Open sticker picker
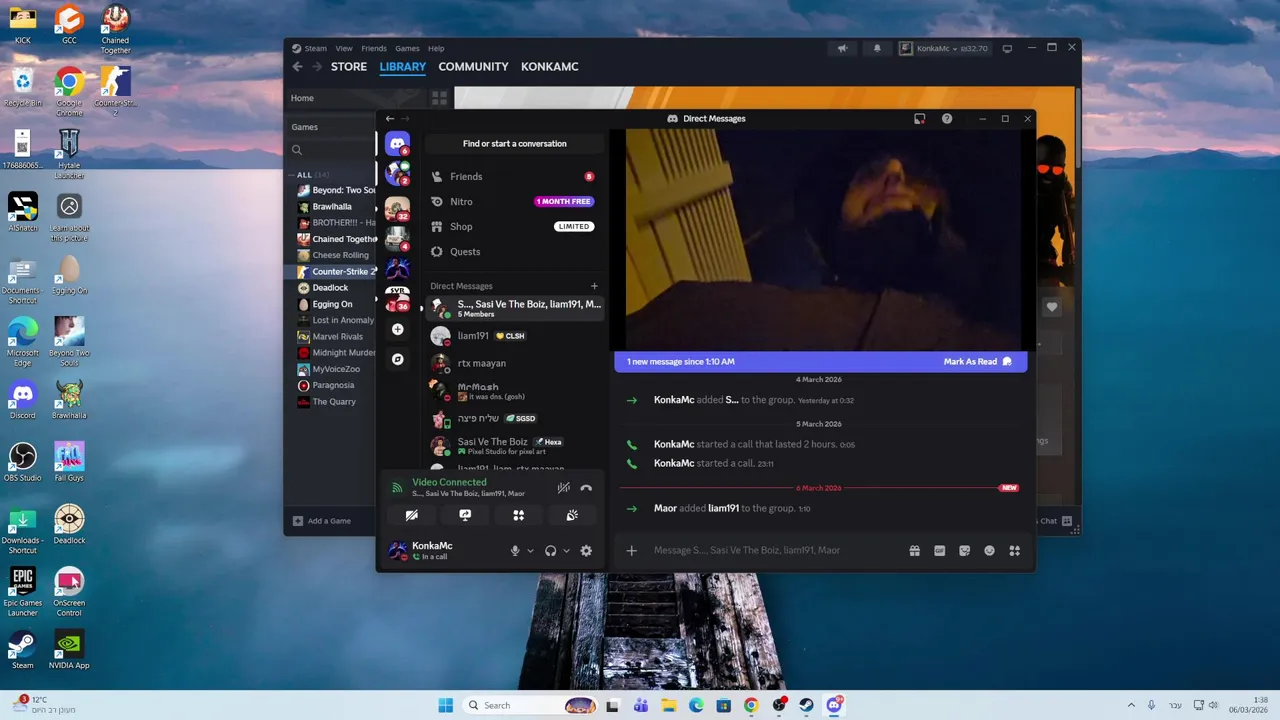Screen dimensions: 1280x720 (964, 550)
